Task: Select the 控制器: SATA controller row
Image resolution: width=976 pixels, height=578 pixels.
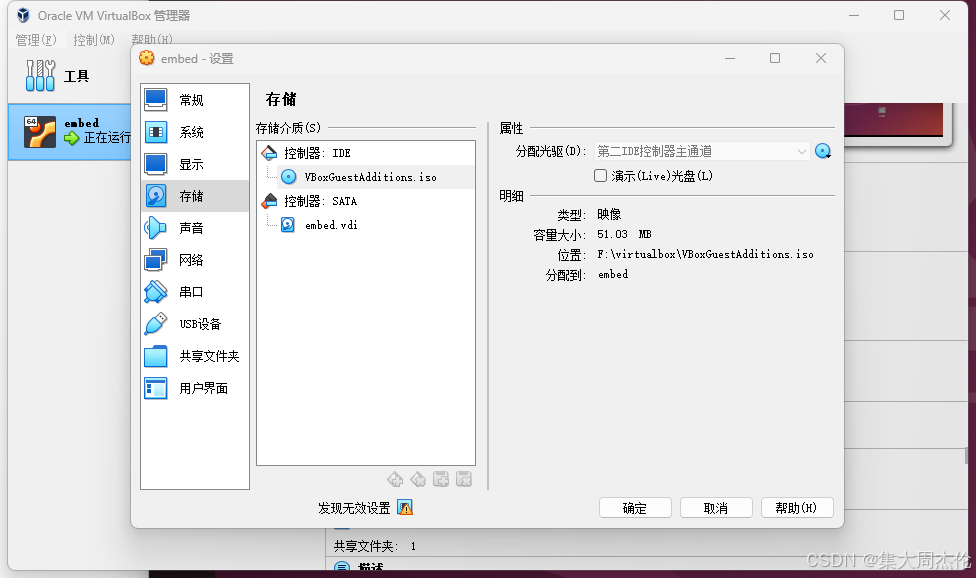Action: pyautogui.click(x=365, y=201)
